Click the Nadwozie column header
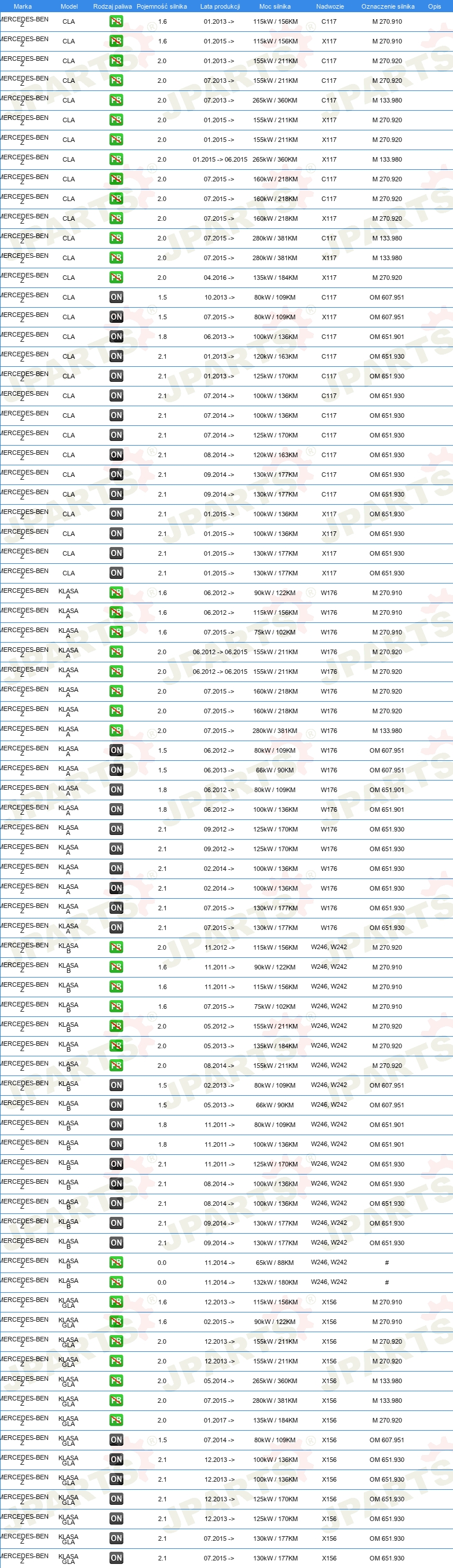The width and height of the screenshot is (453, 1568). point(330,7)
